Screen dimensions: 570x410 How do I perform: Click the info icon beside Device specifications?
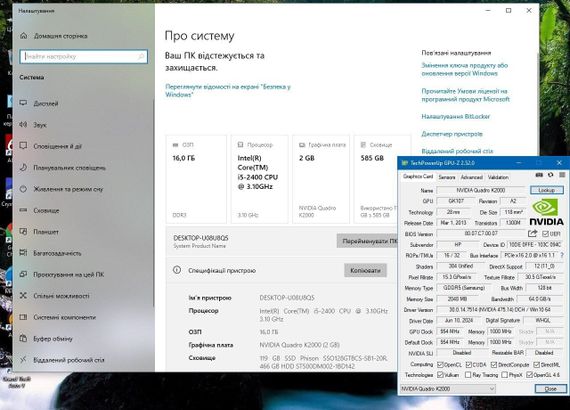click(x=177, y=270)
